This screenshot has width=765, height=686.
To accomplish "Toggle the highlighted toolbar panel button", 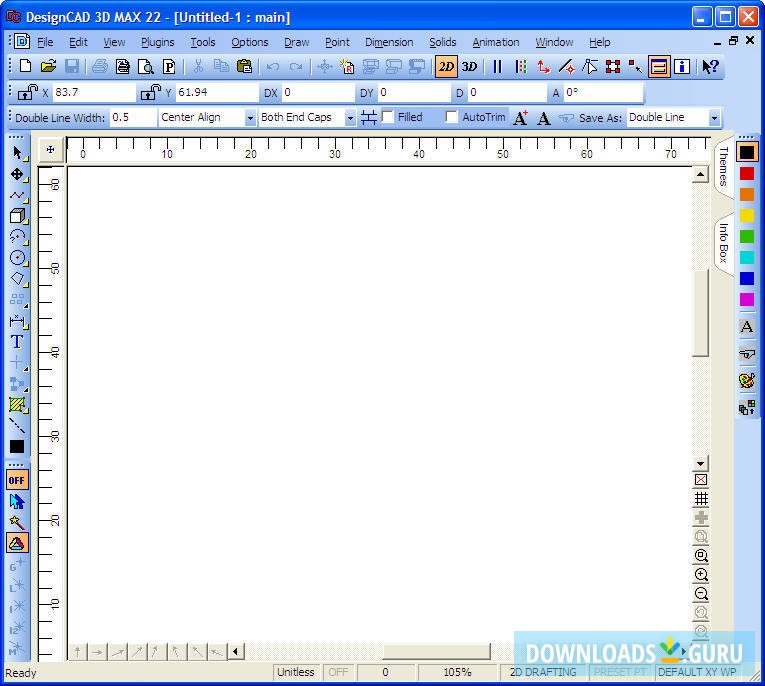I will point(659,66).
